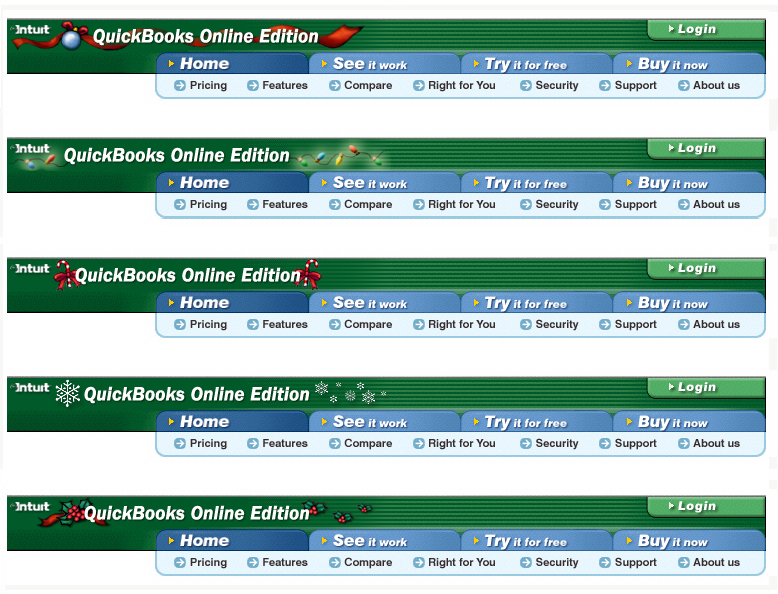
Task: Open See it work in snowflake banner
Action: tap(385, 422)
